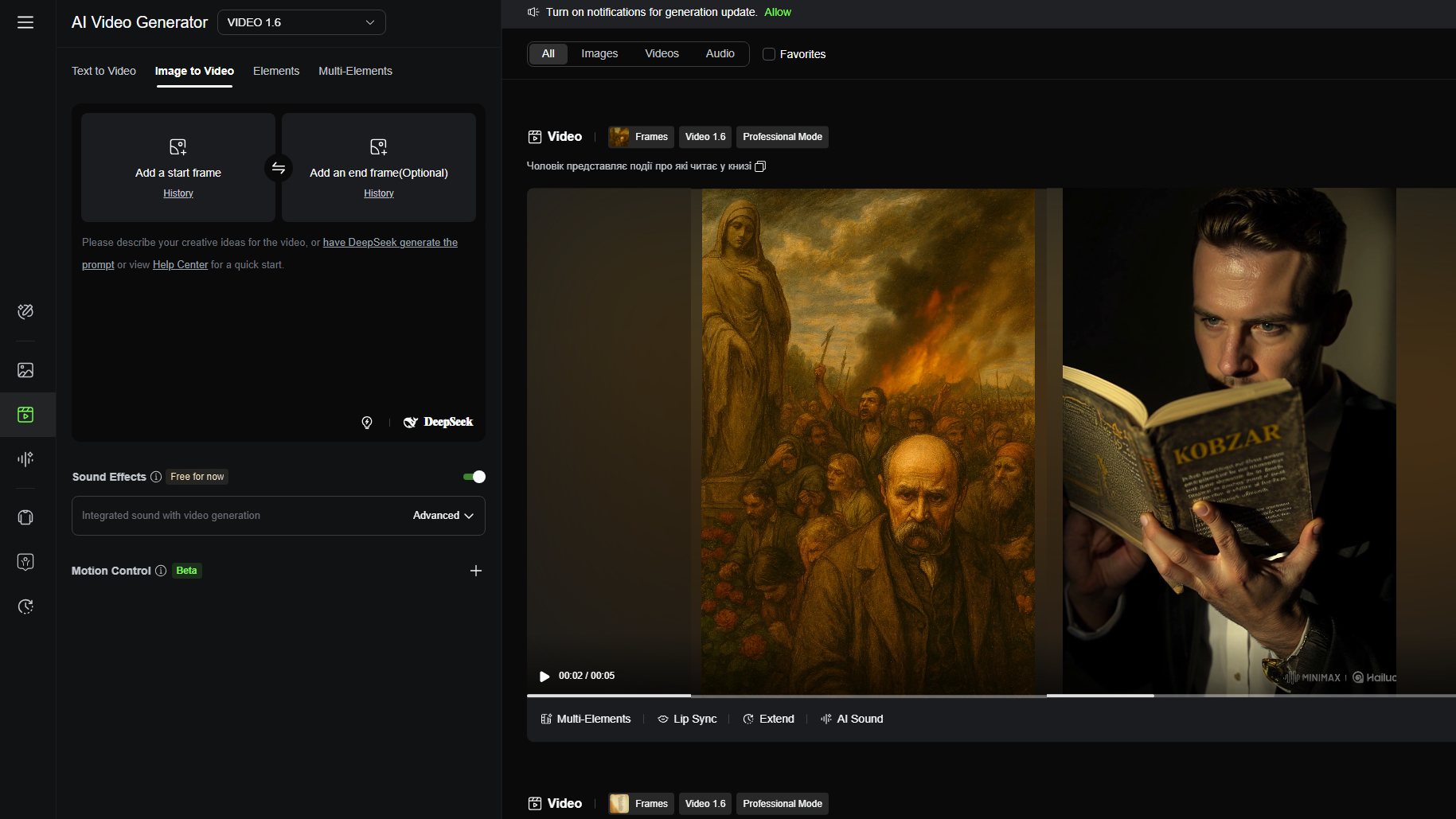Seek on the video progress bar
Image resolution: width=1456 pixels, height=819 pixels.
point(991,696)
